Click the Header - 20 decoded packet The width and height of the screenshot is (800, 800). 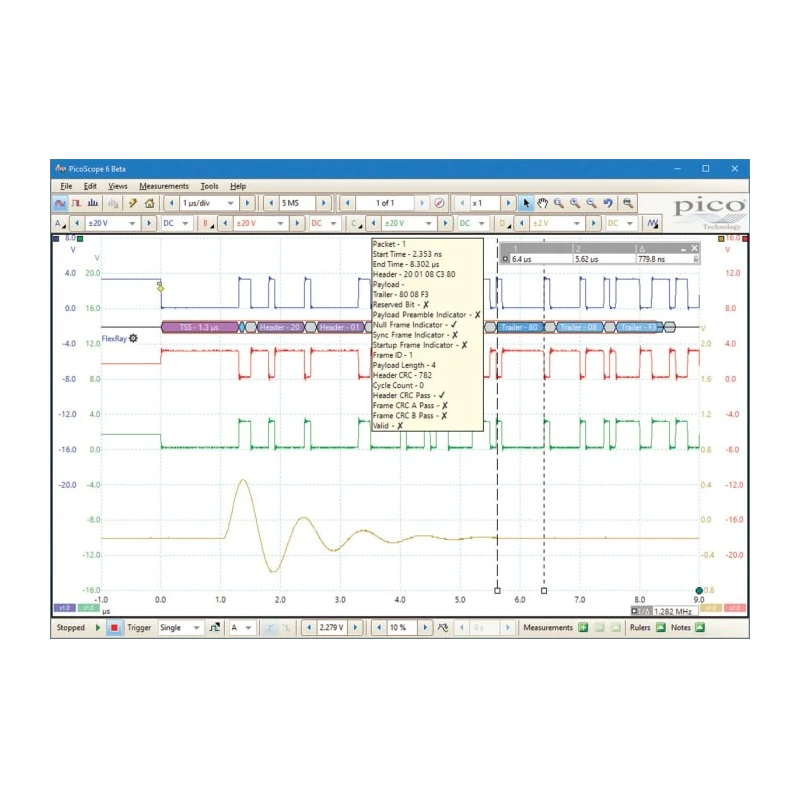[280, 327]
